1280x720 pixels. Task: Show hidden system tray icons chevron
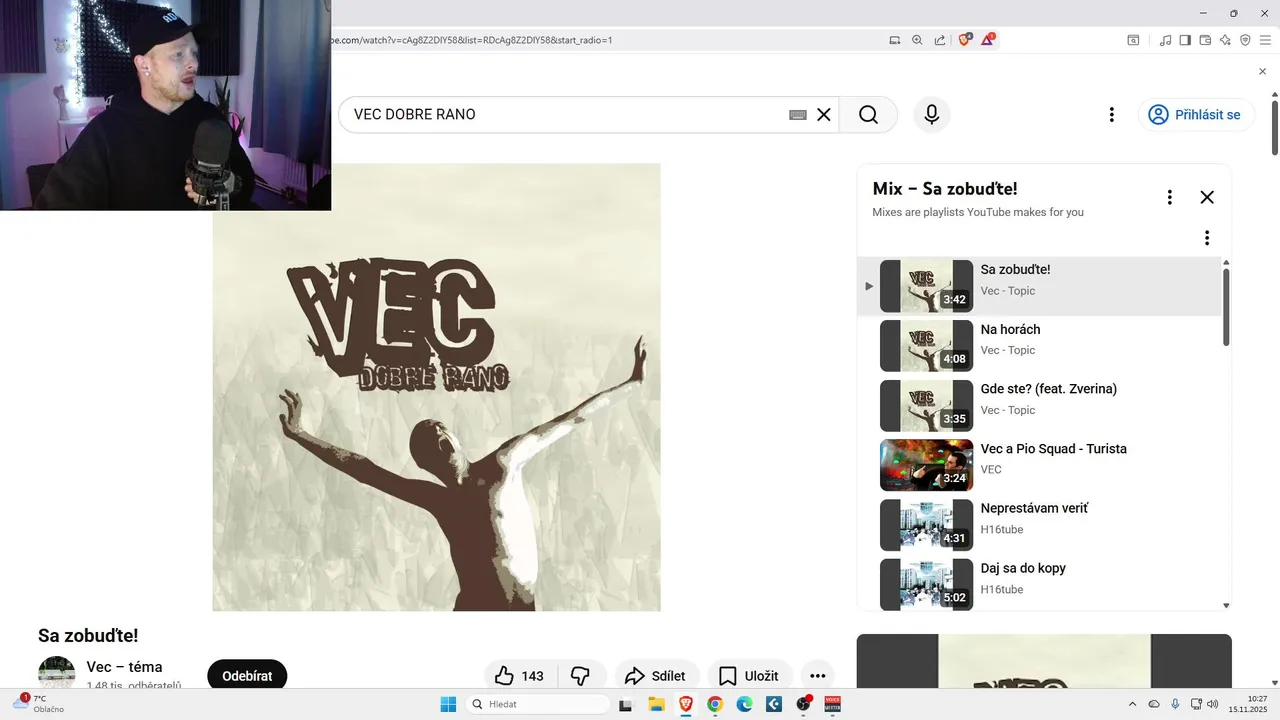tap(1132, 704)
